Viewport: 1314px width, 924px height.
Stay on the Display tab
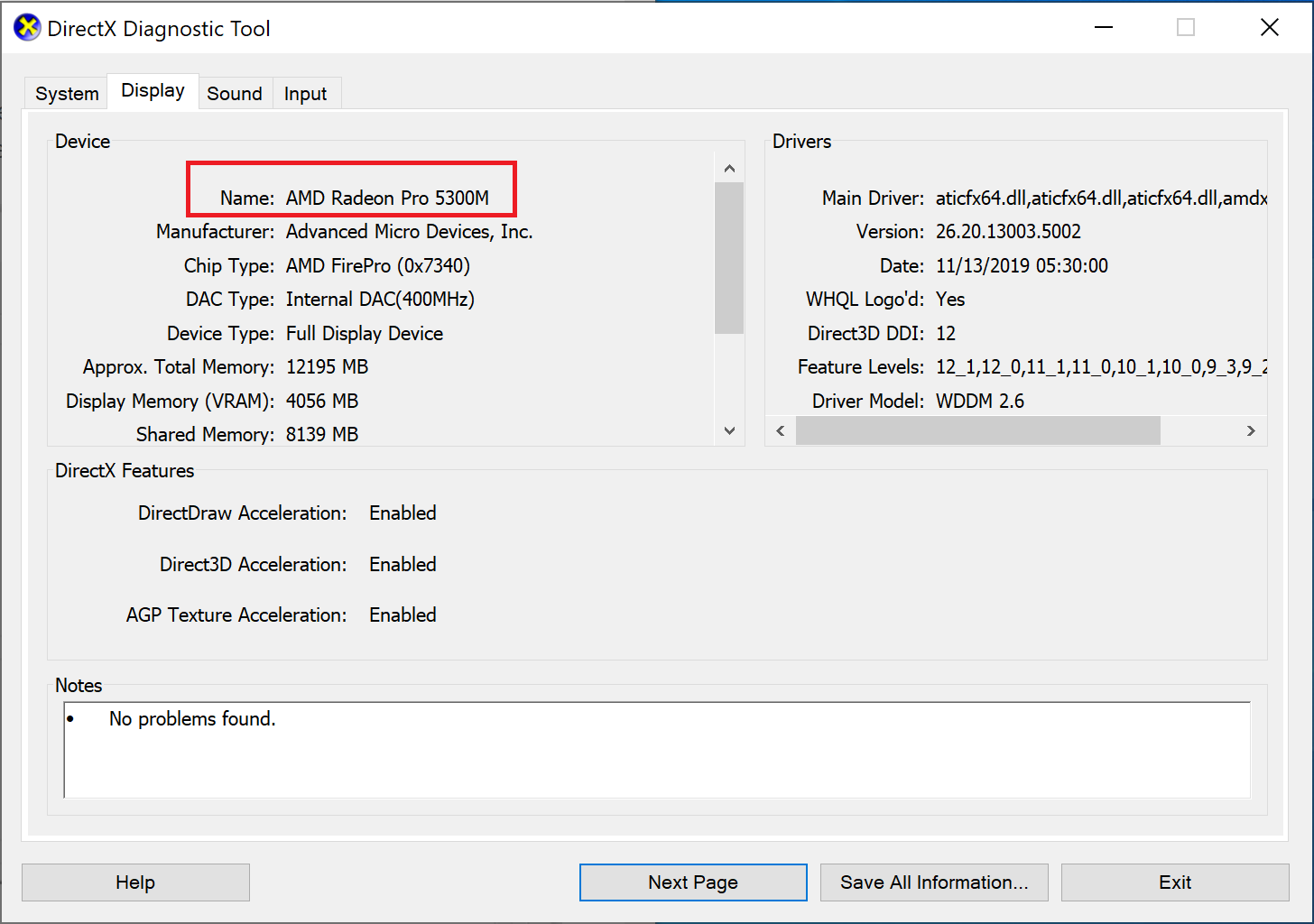(153, 90)
